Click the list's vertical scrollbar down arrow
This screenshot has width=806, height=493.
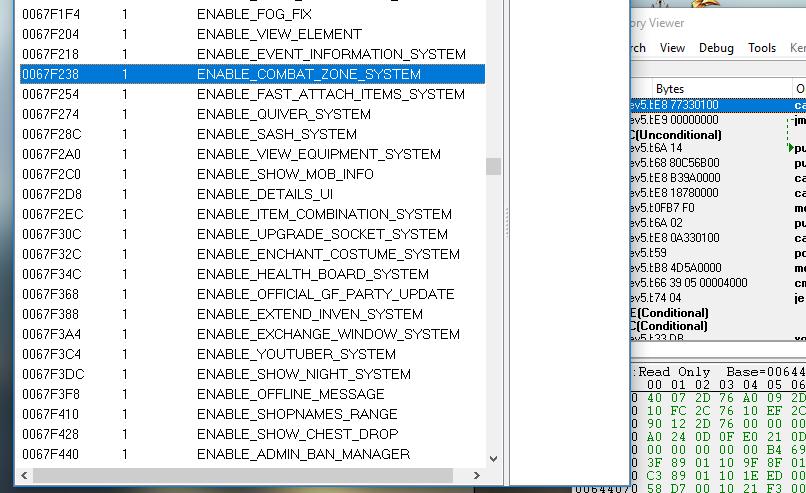click(493, 459)
